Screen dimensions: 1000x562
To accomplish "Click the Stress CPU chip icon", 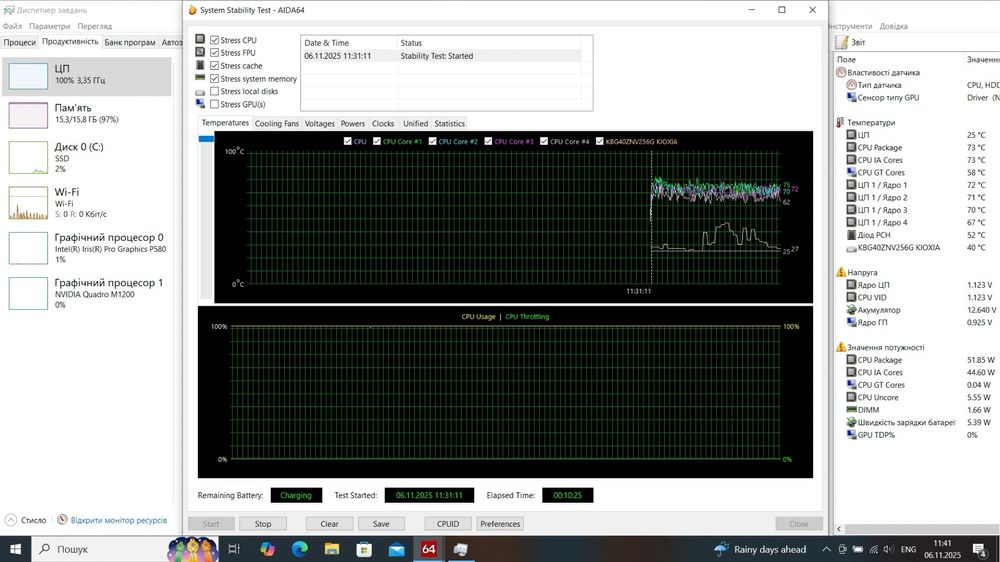I will tap(200, 39).
